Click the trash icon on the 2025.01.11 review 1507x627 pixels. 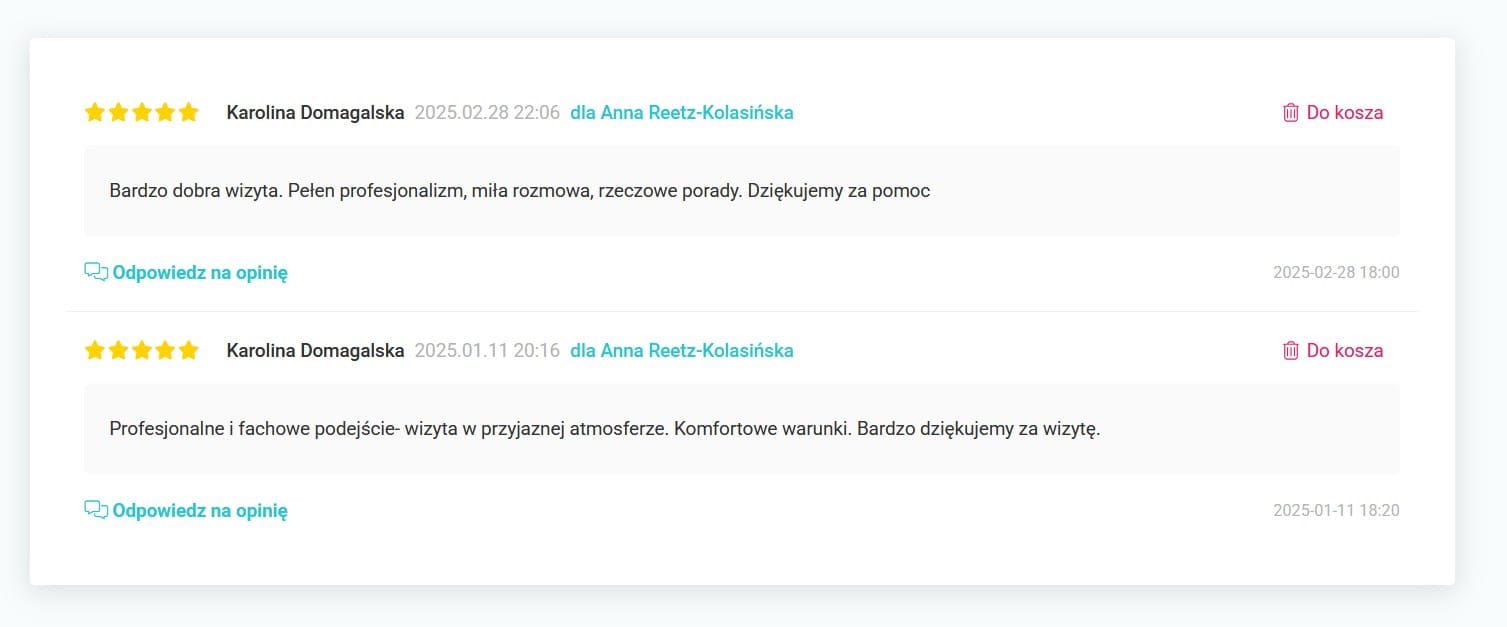[1291, 350]
